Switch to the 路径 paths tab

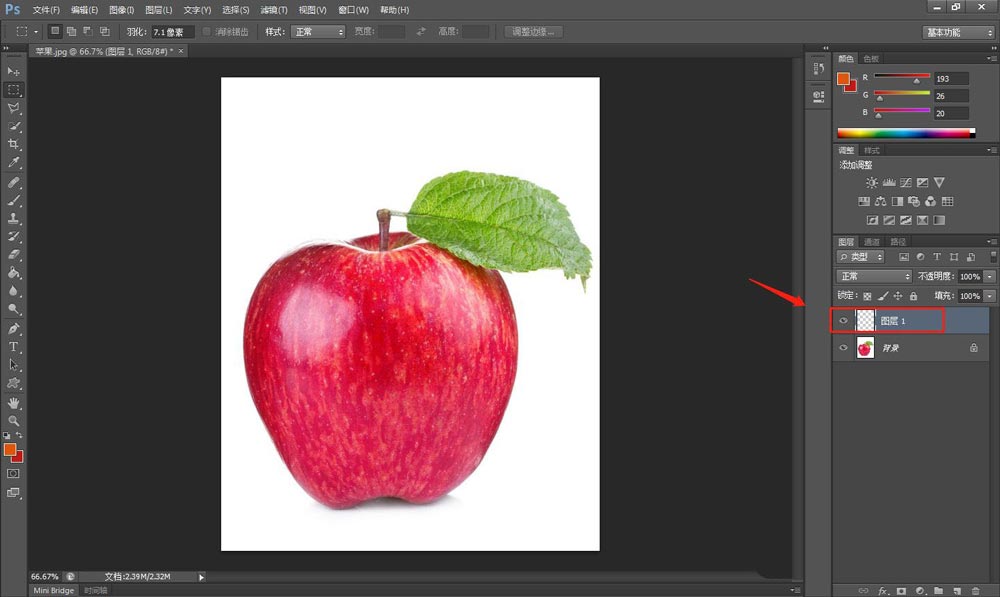(898, 242)
